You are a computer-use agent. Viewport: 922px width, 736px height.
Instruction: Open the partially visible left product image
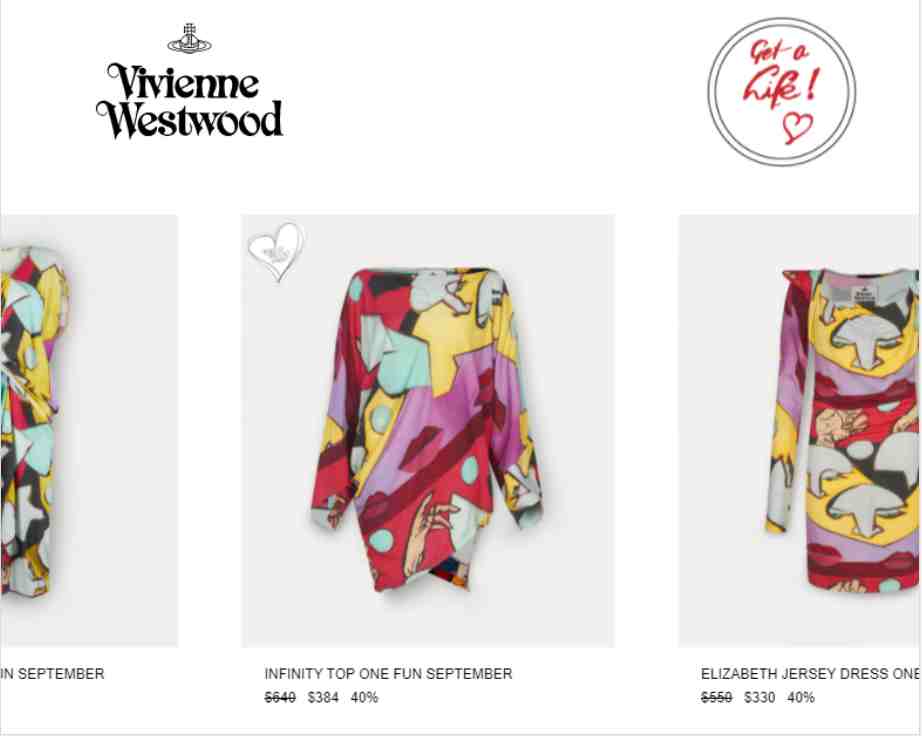[89, 431]
